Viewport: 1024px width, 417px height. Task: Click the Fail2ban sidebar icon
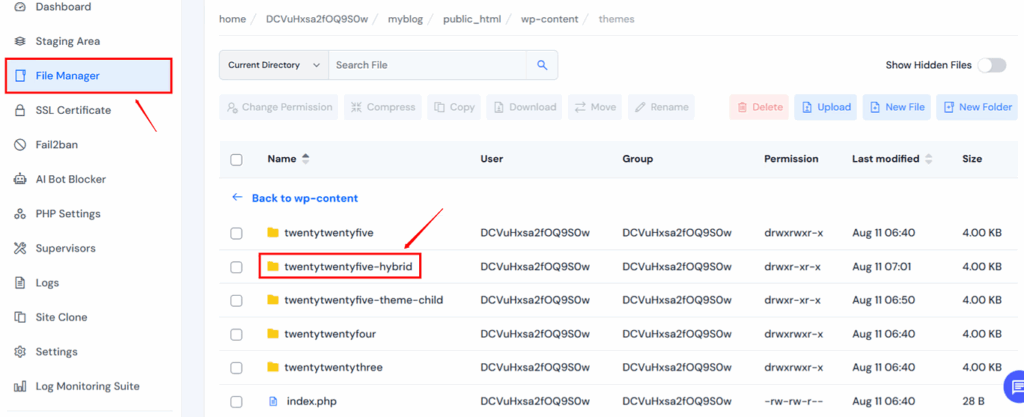pos(19,145)
